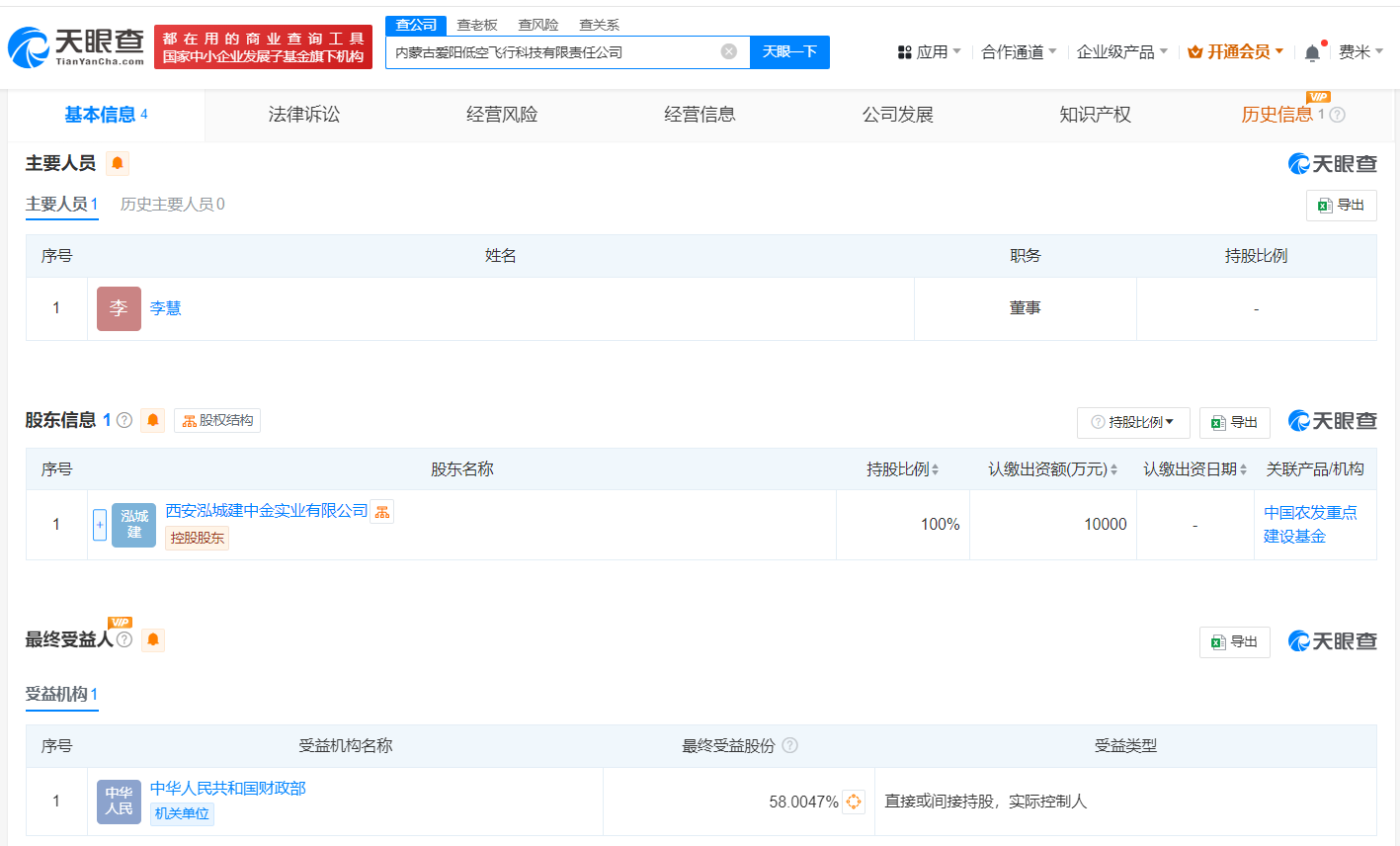Expand the shareholder row with the plus control
This screenshot has width=1400, height=846.
tap(99, 524)
